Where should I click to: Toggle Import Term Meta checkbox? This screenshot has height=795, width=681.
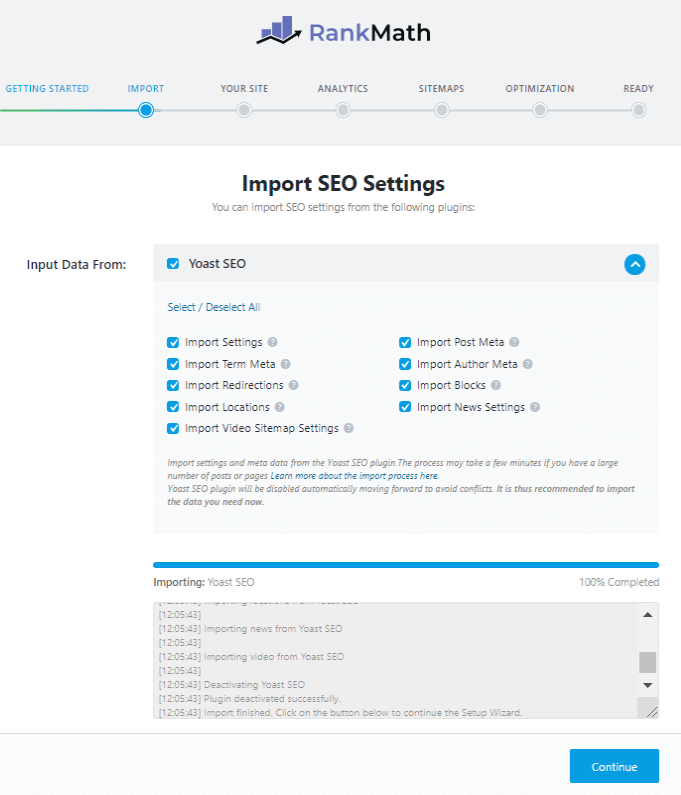(x=173, y=364)
